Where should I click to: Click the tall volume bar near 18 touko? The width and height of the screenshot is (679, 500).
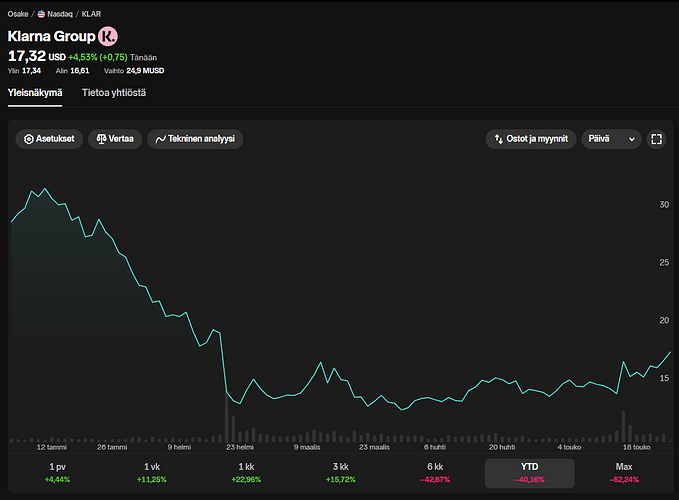[624, 426]
